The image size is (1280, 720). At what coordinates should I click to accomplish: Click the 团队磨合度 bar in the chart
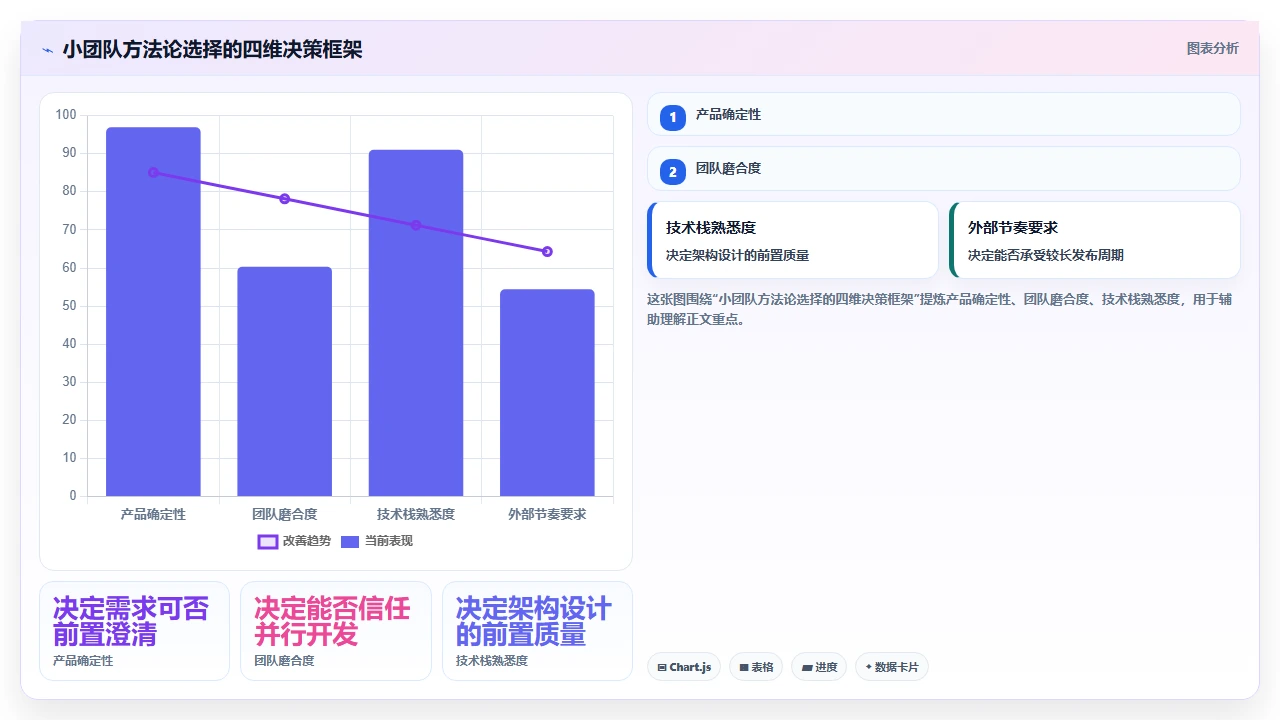pos(284,381)
